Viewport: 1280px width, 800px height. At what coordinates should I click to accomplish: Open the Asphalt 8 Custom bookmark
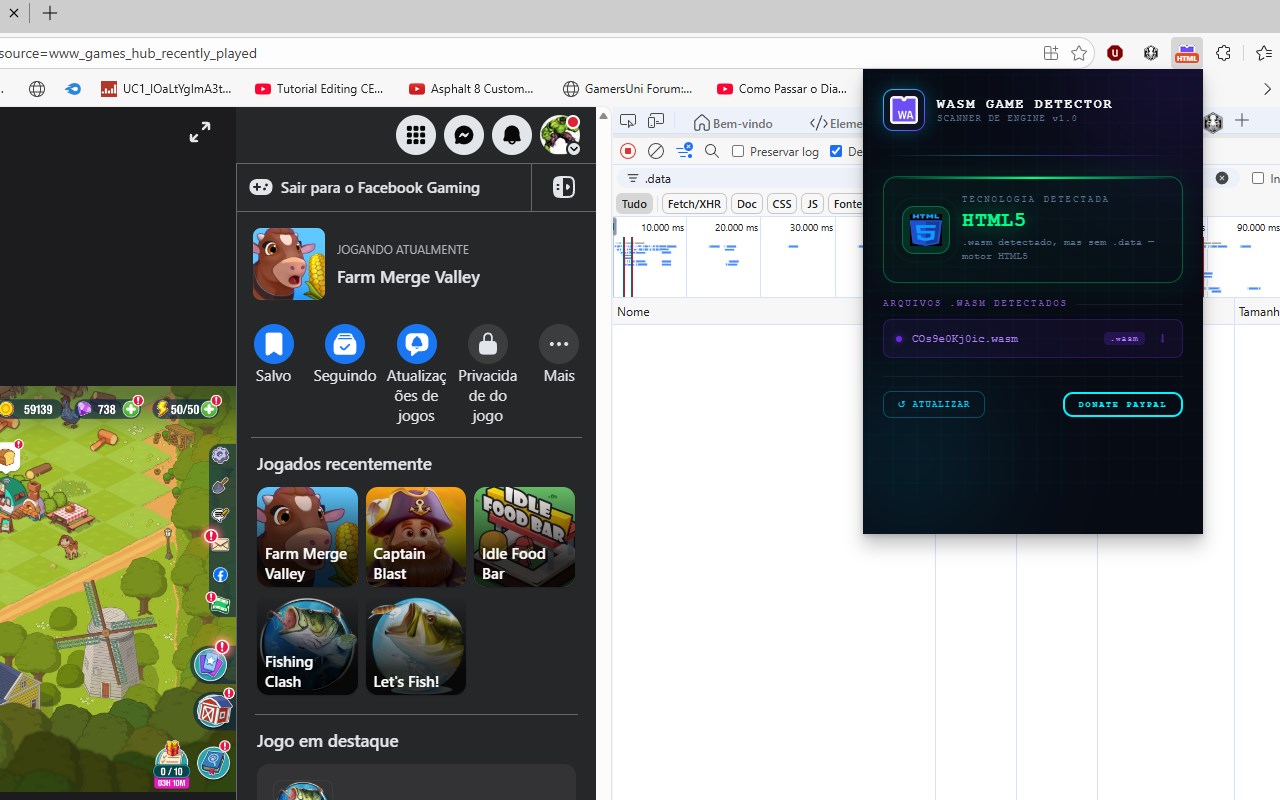[x=472, y=89]
